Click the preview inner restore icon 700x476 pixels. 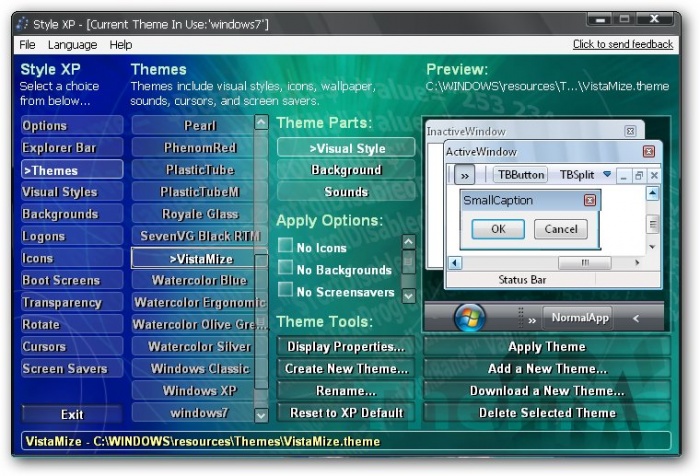point(639,175)
